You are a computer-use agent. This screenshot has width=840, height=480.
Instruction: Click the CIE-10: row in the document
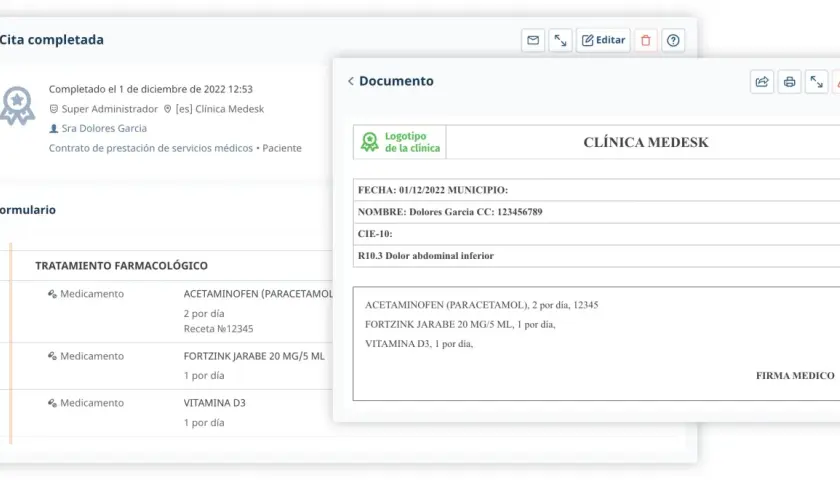pos(596,234)
